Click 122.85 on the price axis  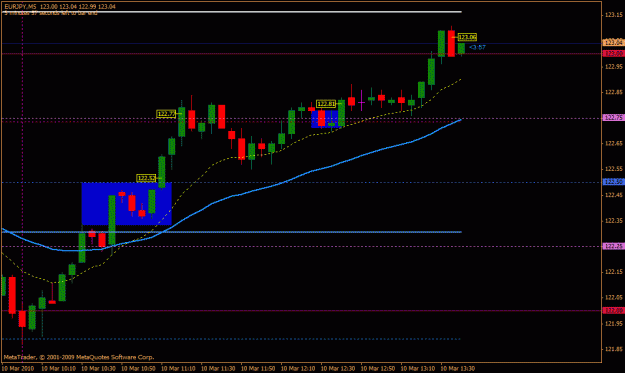pos(613,92)
